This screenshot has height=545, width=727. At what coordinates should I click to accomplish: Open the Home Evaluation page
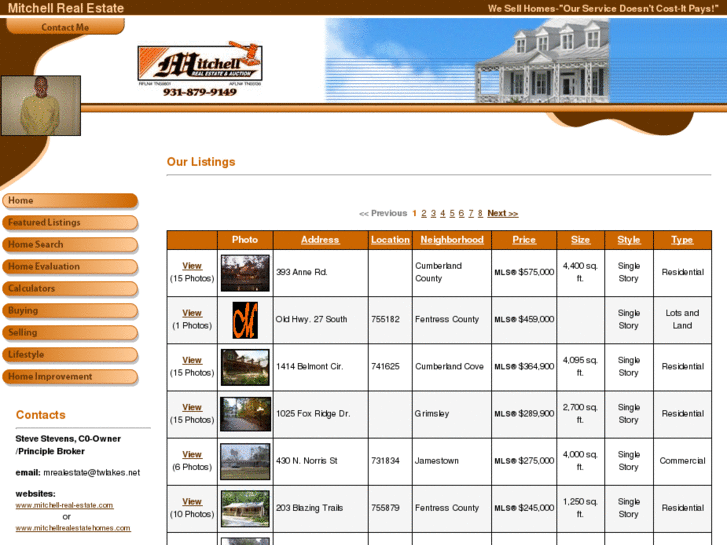point(70,267)
